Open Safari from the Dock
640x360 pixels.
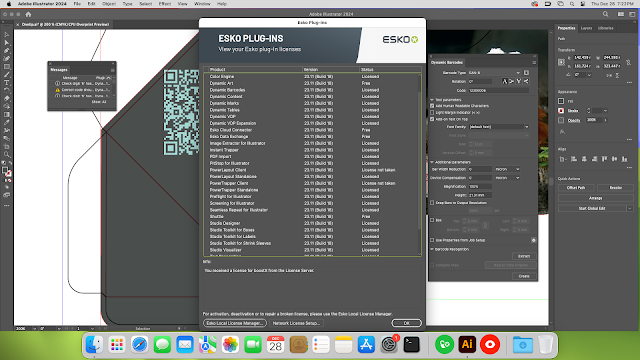[140, 344]
